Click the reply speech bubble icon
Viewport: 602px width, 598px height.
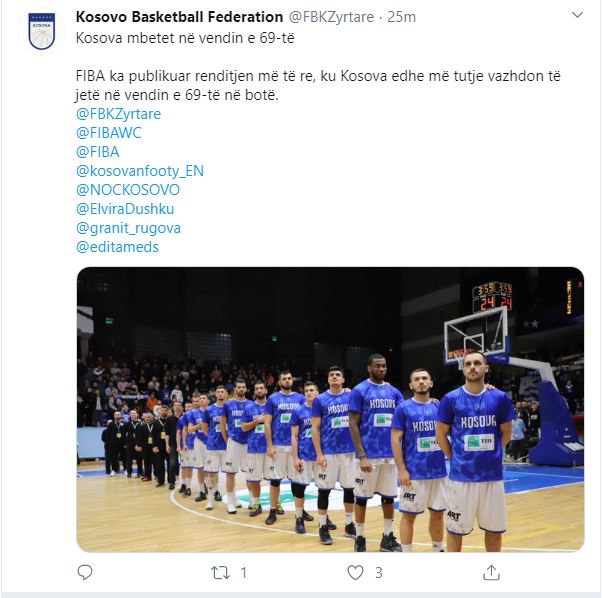[x=85, y=572]
